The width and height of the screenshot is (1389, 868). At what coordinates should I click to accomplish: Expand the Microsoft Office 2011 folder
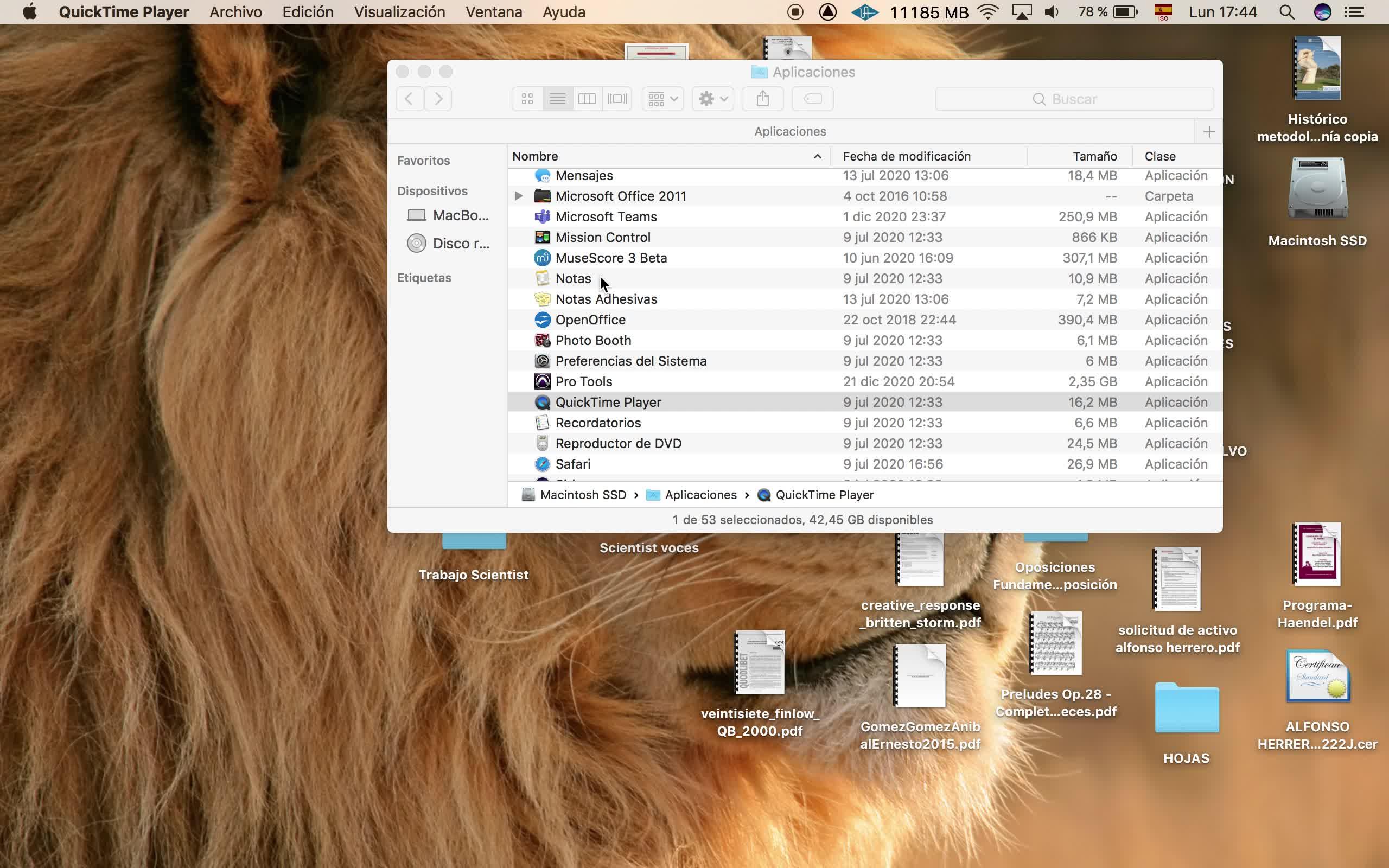[518, 196]
